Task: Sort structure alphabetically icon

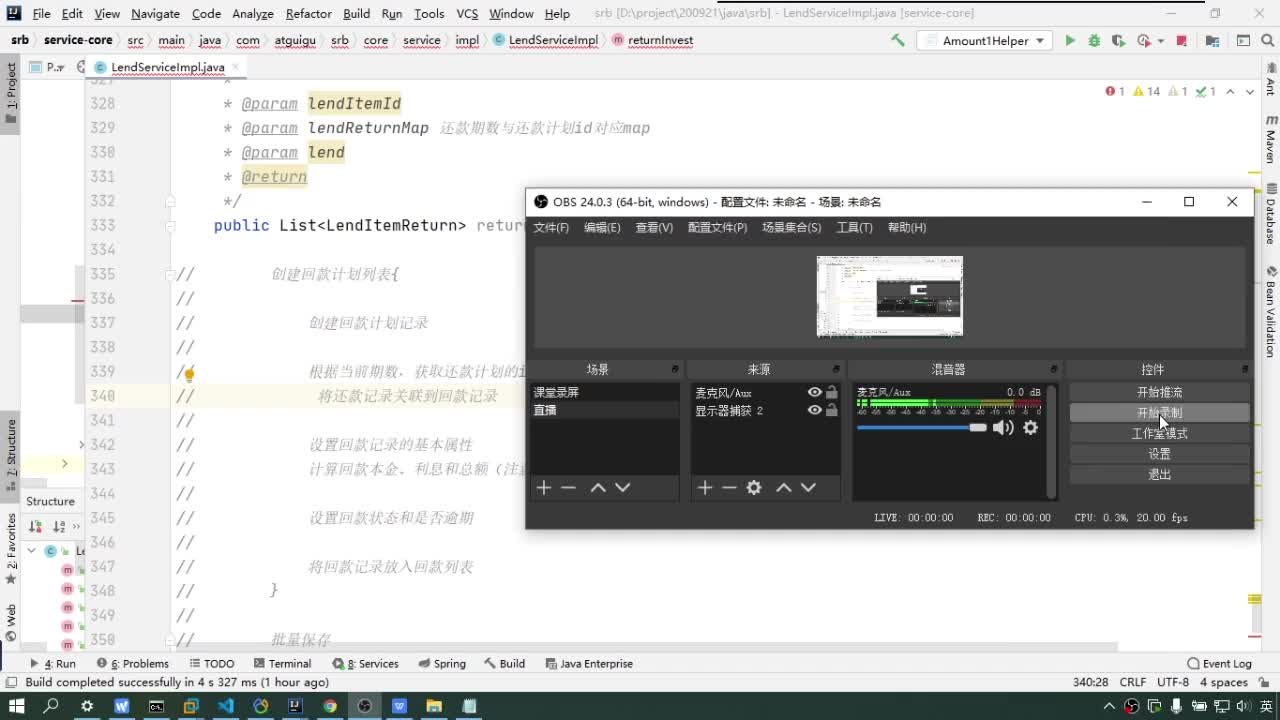Action: pyautogui.click(x=59, y=526)
